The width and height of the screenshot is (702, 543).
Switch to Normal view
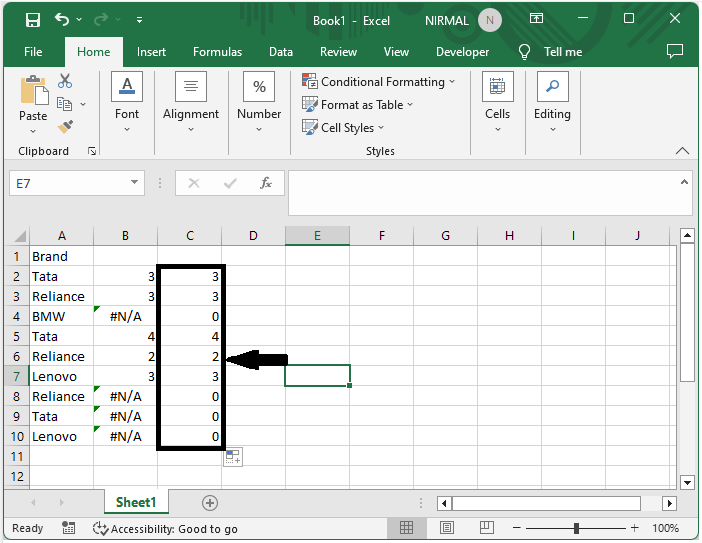[407, 528]
